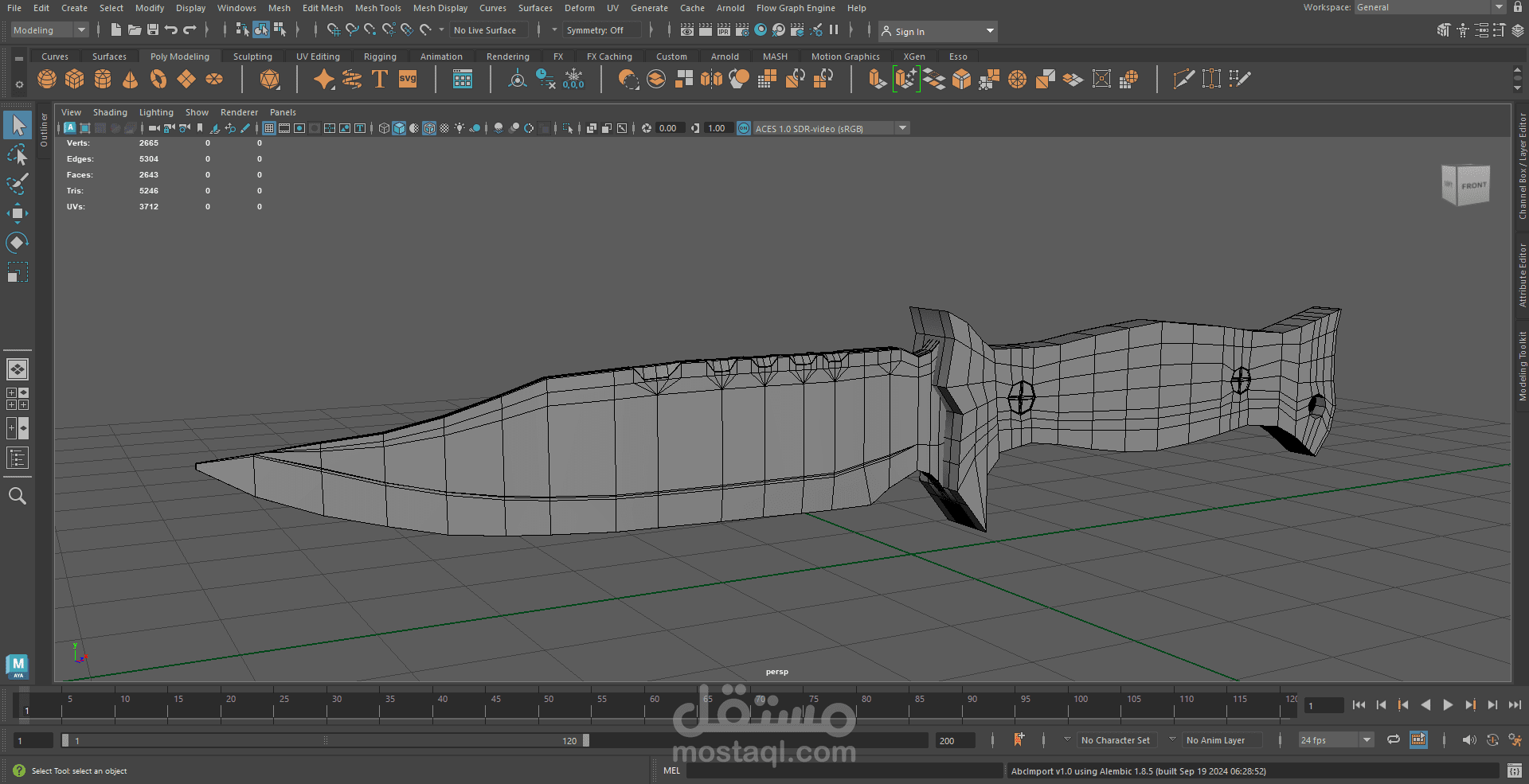Activate the Move tool in left toolbox
The width and height of the screenshot is (1529, 784).
tap(18, 213)
